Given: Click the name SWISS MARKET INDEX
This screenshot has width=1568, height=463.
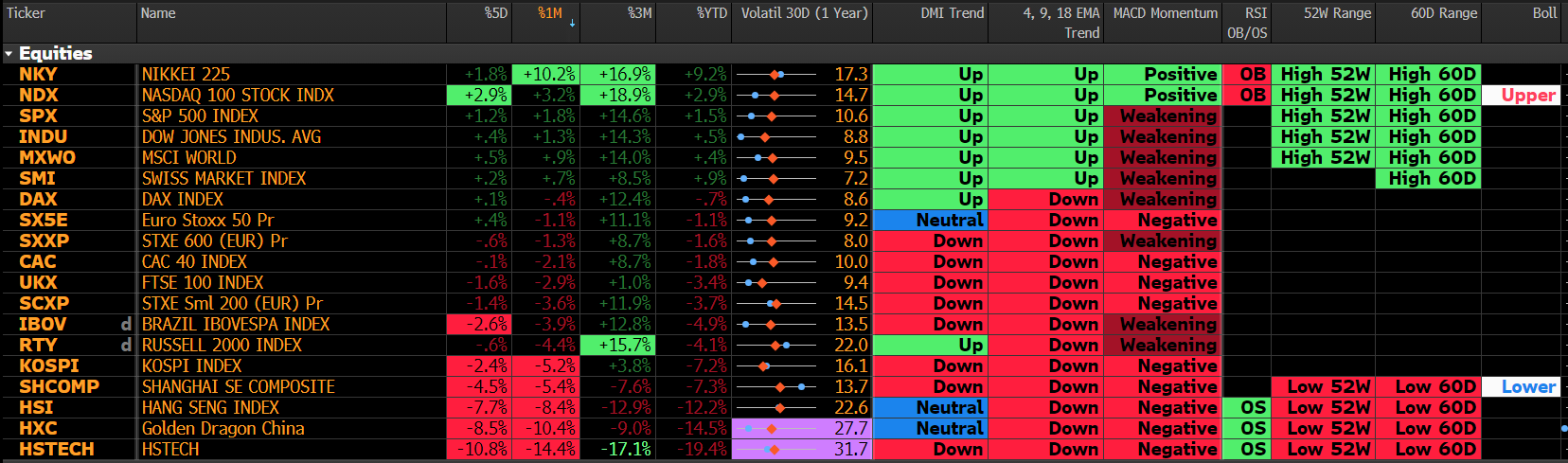Looking at the screenshot, I should coord(223,178).
